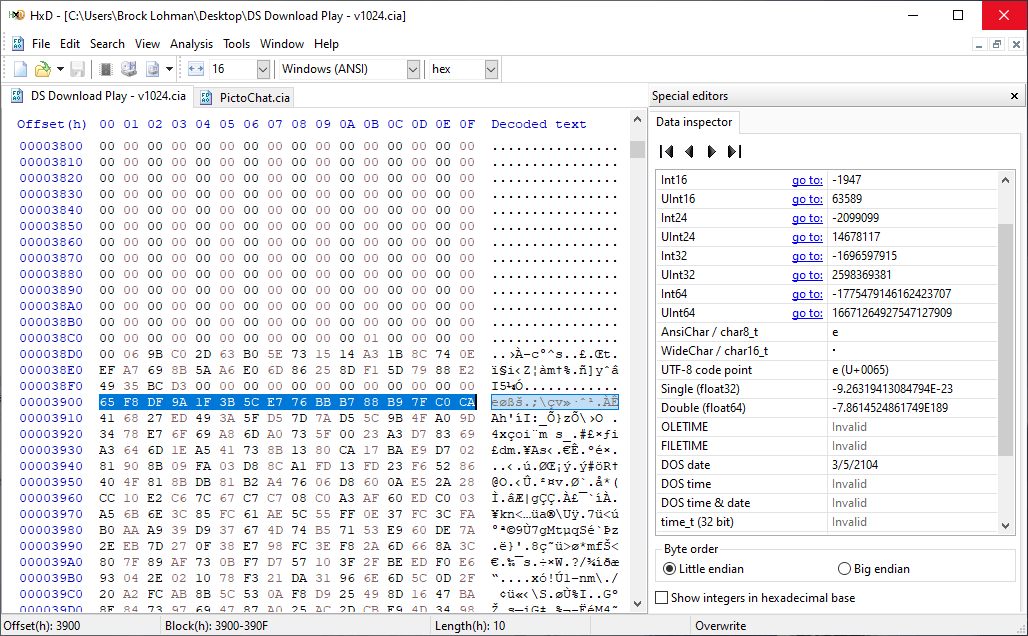Click Block(h): 3900-390F in status bar
Viewport: 1028px width, 636px height.
click(x=216, y=626)
